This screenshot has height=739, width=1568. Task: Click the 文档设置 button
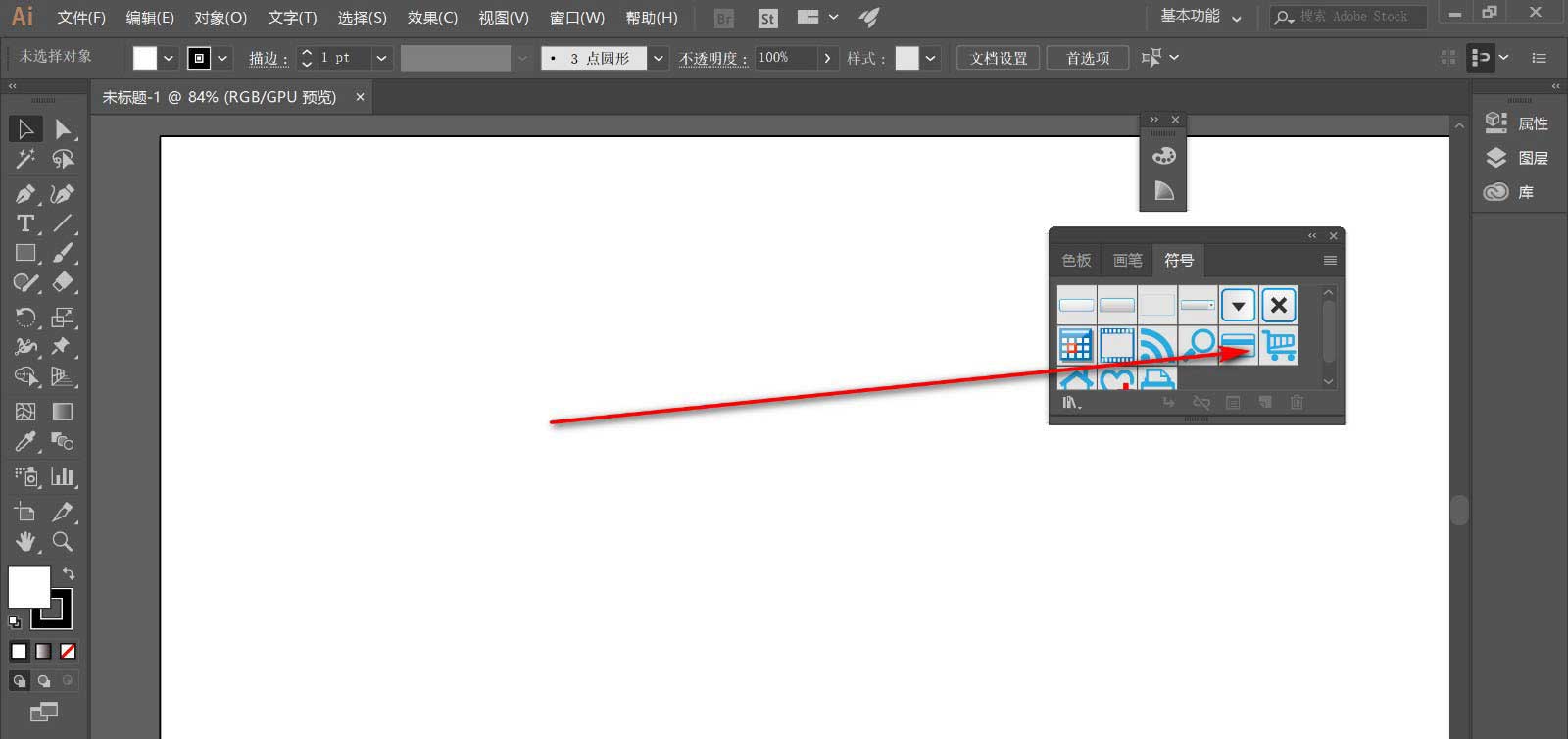point(999,58)
